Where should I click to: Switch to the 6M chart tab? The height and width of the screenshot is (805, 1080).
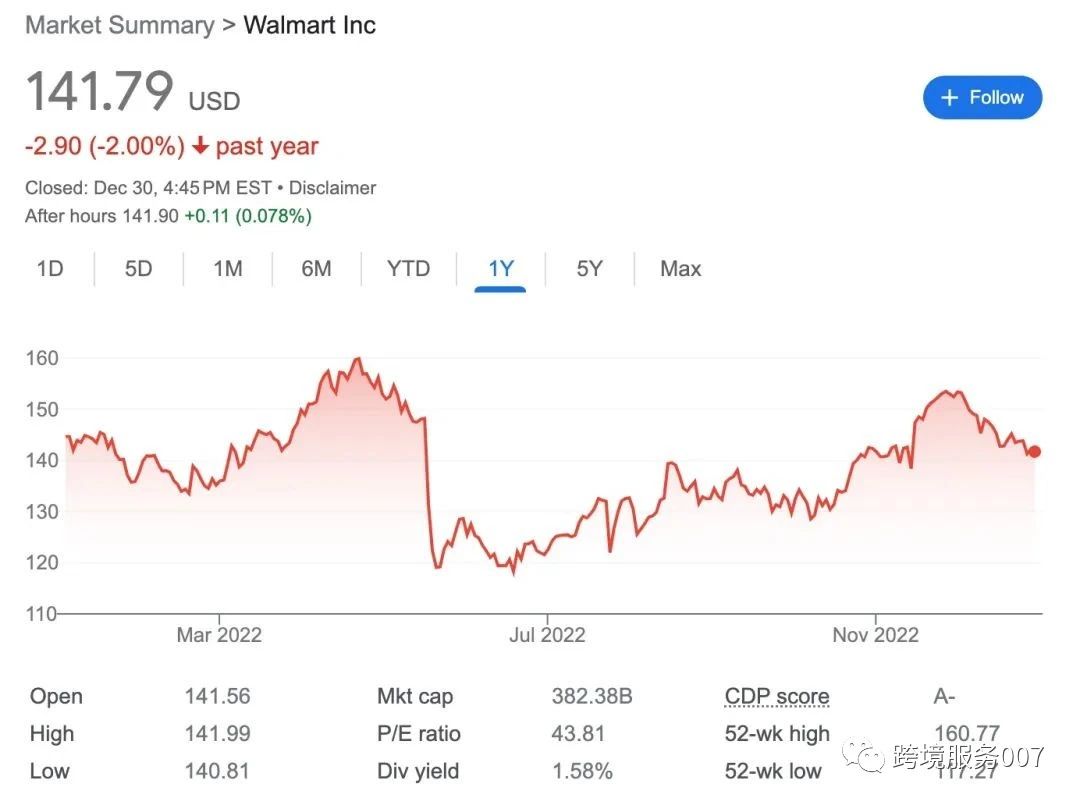(316, 269)
